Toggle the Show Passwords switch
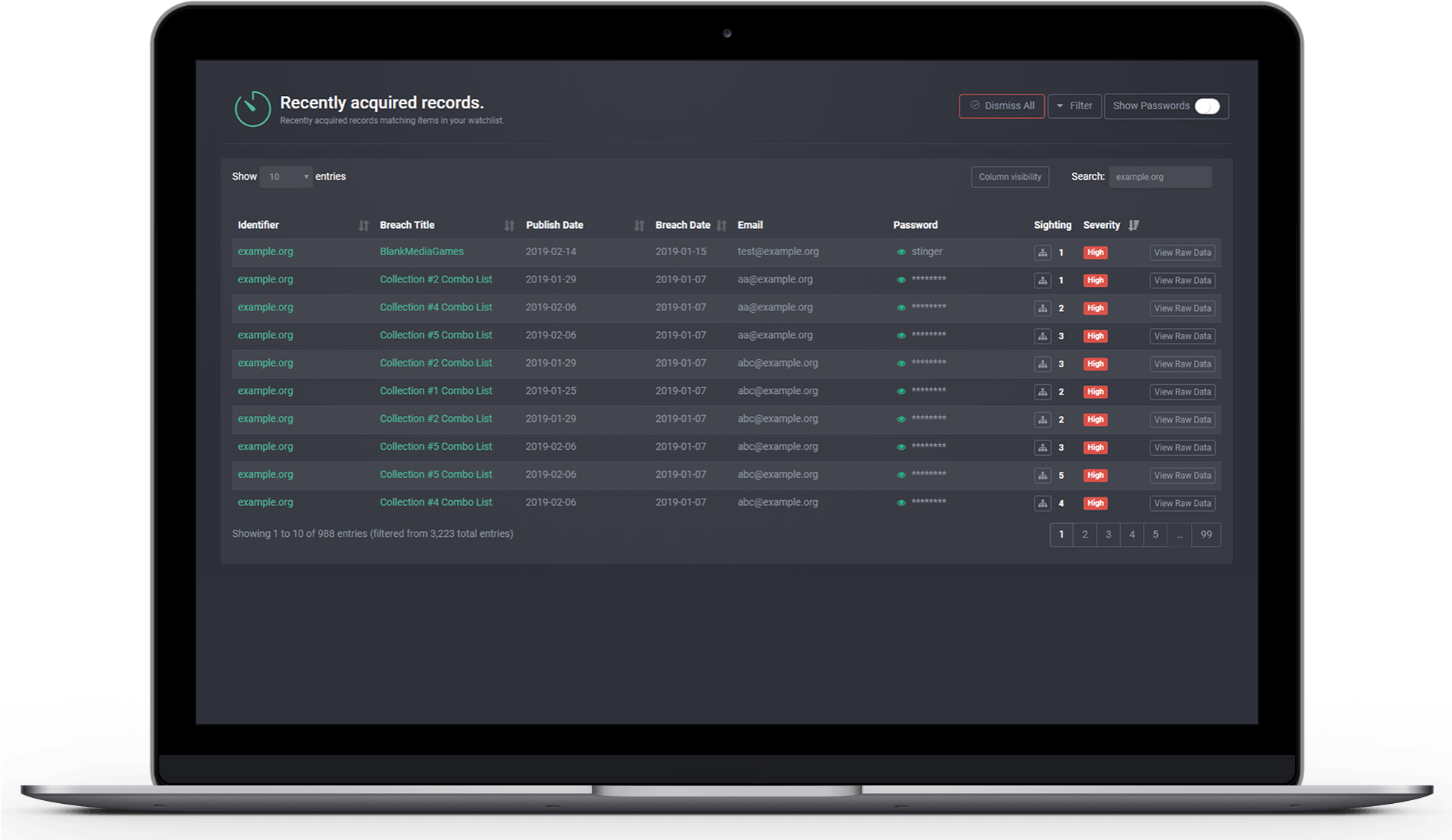The image size is (1452, 840). point(1206,106)
